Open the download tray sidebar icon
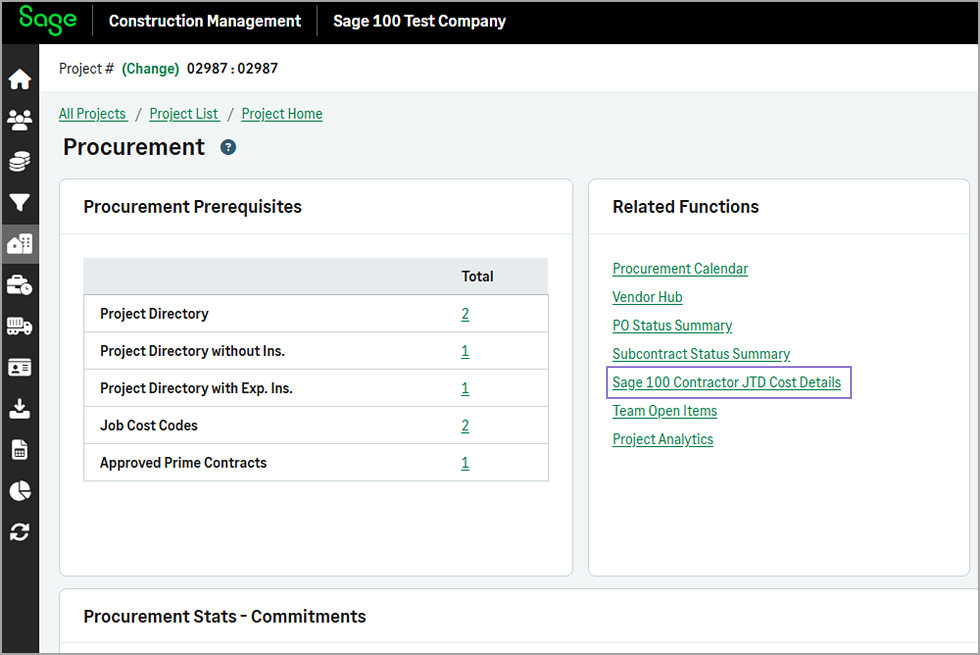This screenshot has height=655, width=980. 19,409
